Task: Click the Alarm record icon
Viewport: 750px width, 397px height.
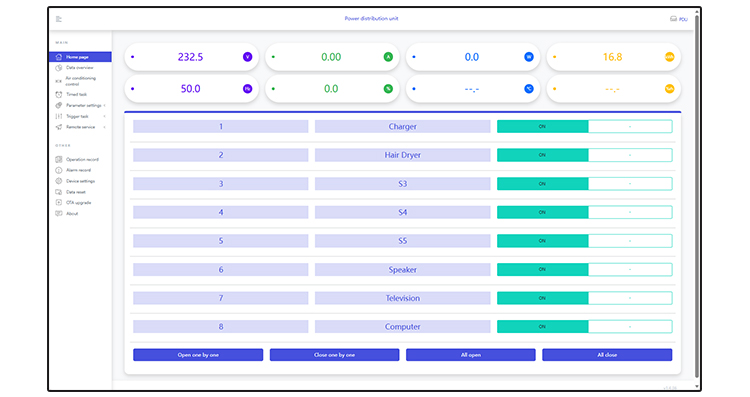Action: coord(59,170)
